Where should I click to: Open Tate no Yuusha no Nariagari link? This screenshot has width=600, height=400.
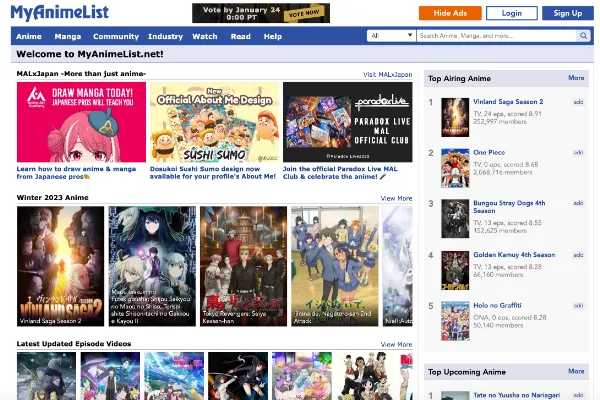pyautogui.click(x=516, y=395)
